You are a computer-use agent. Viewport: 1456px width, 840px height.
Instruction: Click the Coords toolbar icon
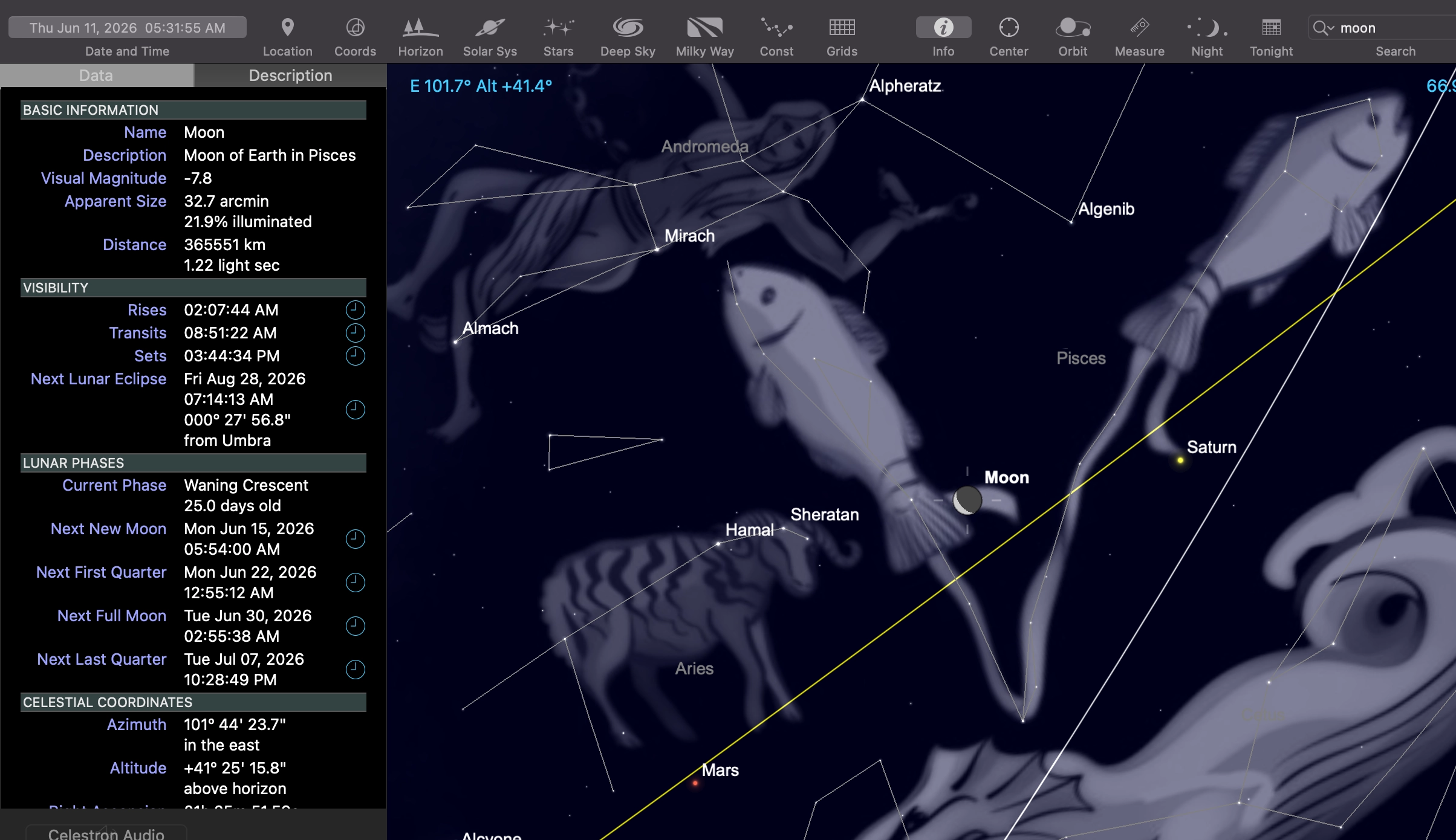pyautogui.click(x=355, y=28)
